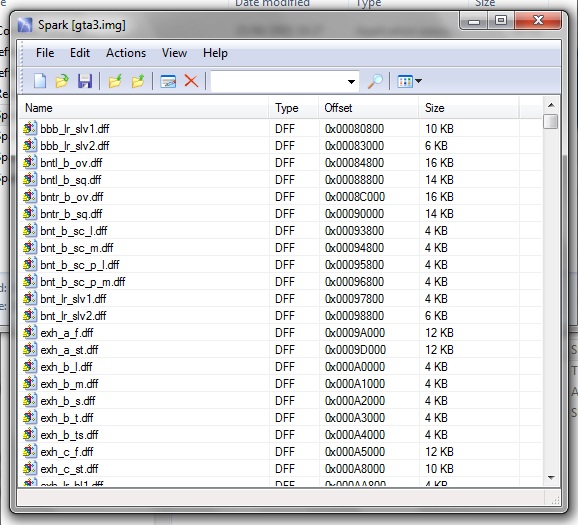Click offset value 0x0009D000
The height and width of the screenshot is (525, 578).
click(x=355, y=350)
